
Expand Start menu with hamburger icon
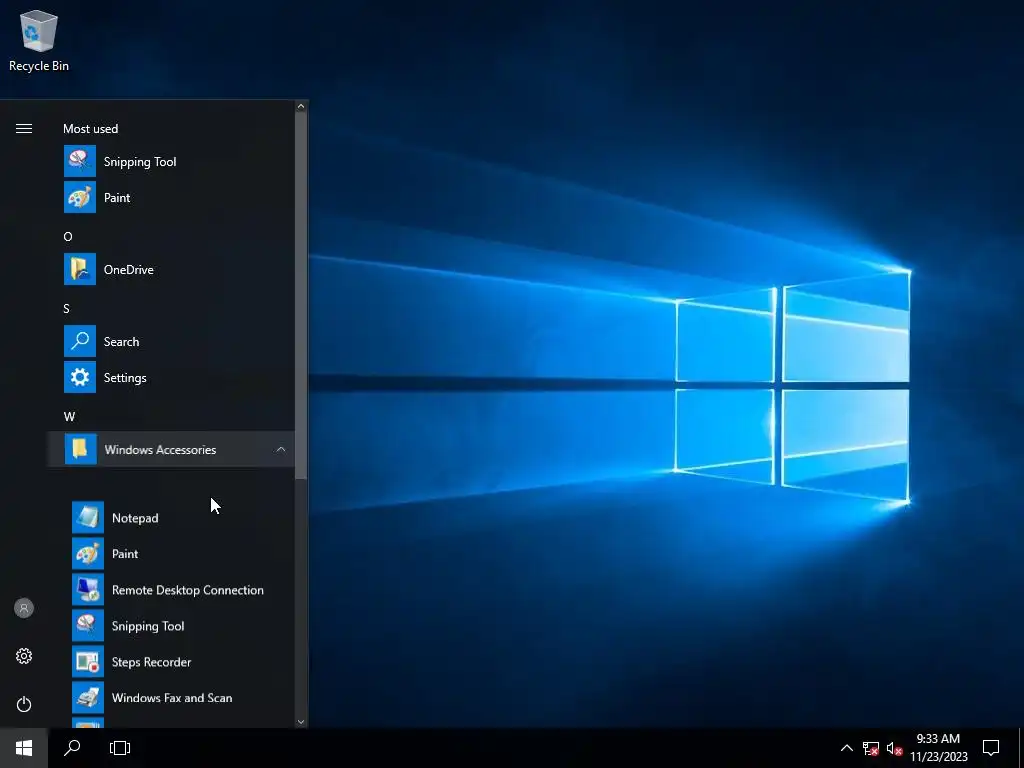(x=24, y=129)
